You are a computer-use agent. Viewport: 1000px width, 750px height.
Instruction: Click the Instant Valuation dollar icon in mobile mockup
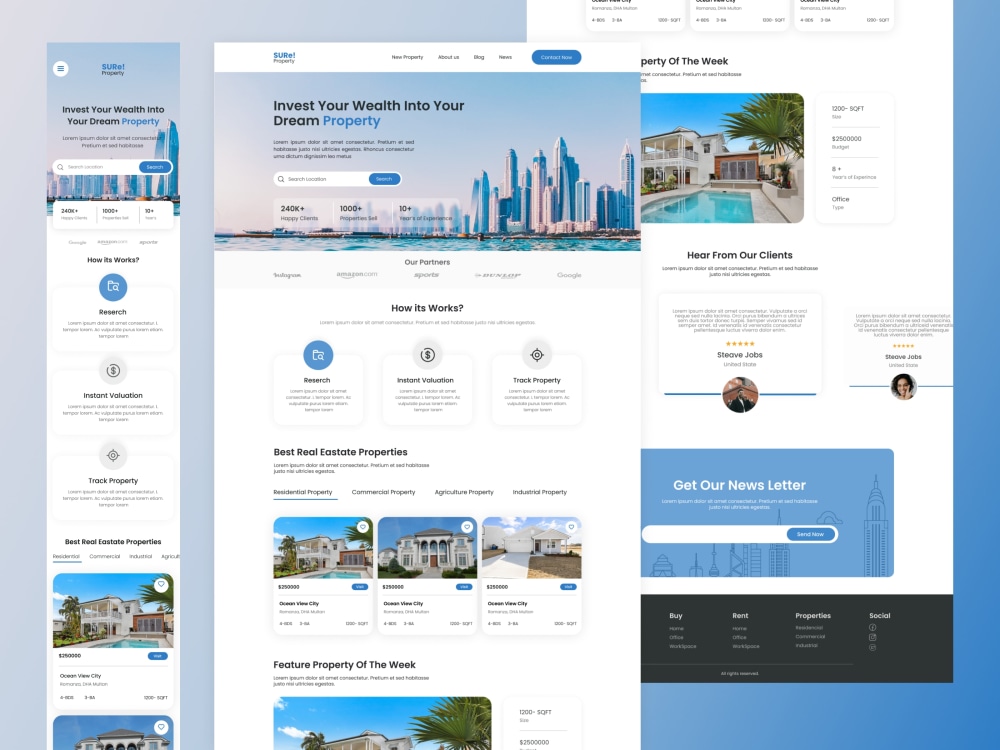(x=113, y=371)
